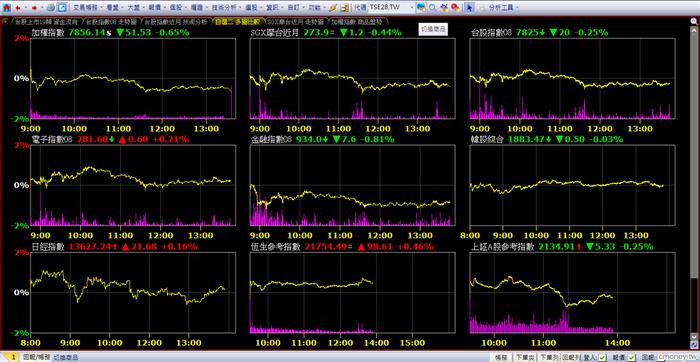Toggle the 登入 status checkbox
Viewport: 700px width, 362px height.
point(603,357)
